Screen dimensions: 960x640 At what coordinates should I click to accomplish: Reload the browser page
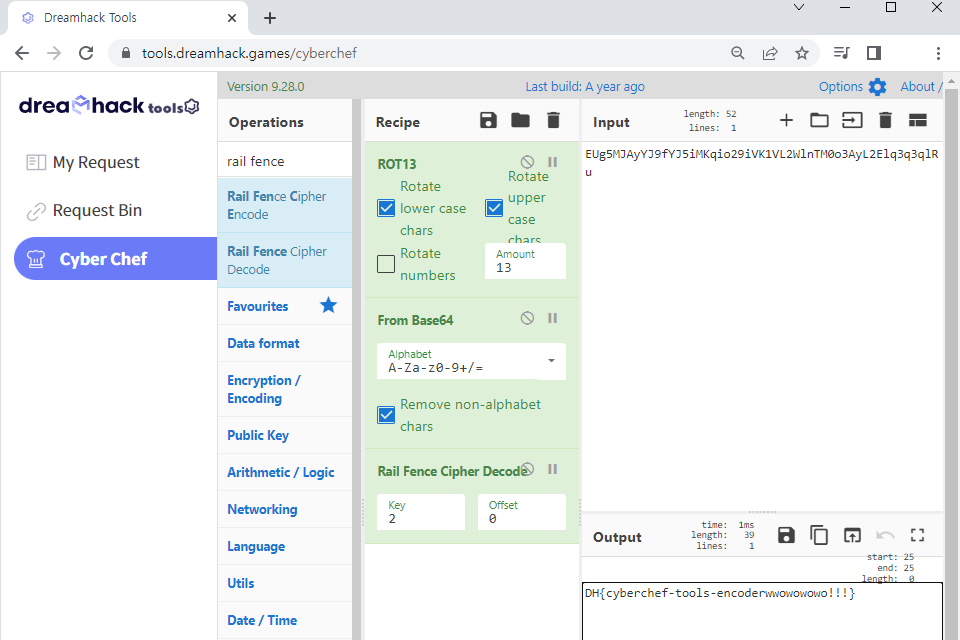[86, 53]
